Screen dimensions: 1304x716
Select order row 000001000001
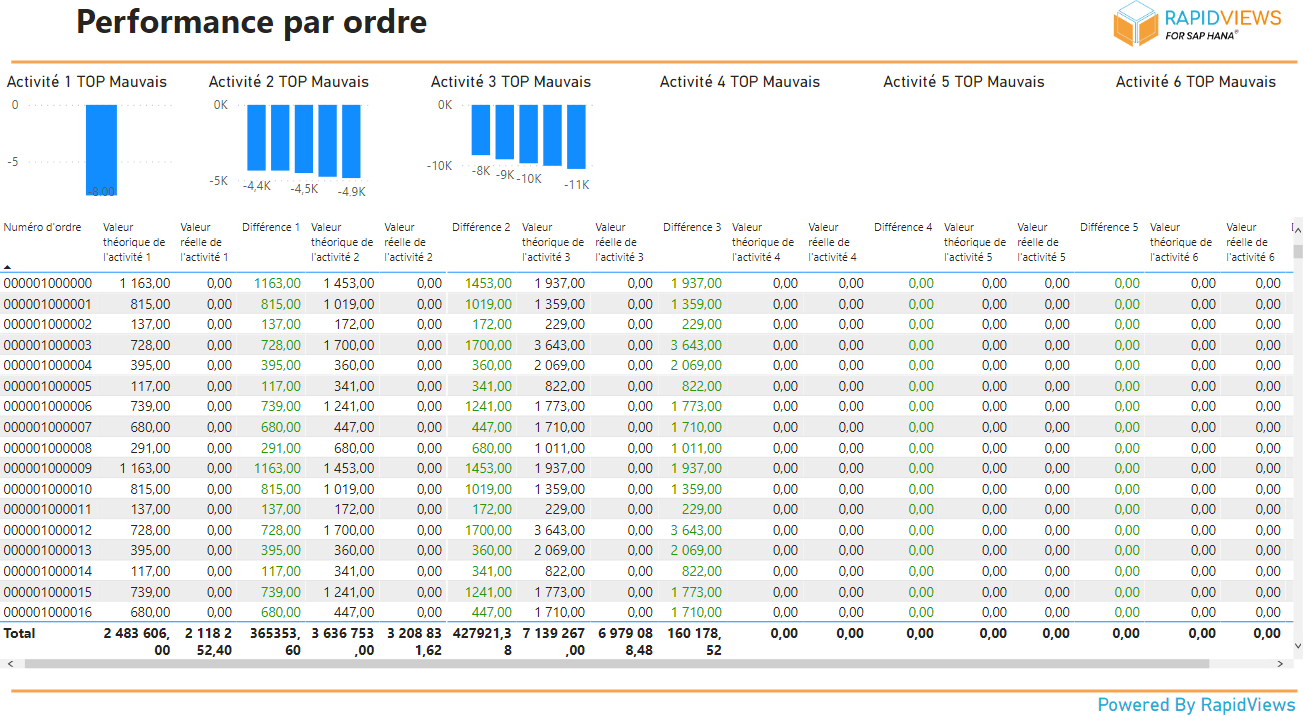tap(646, 304)
